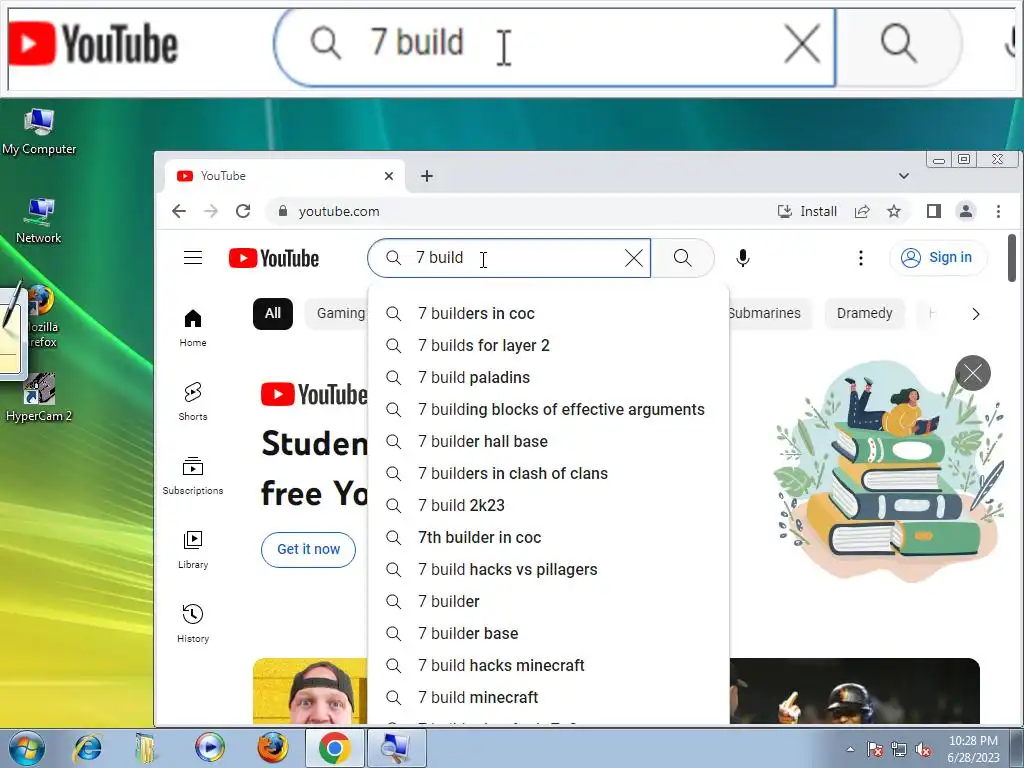The width and height of the screenshot is (1024, 768).
Task: Select the All filter chip
Action: point(273,313)
